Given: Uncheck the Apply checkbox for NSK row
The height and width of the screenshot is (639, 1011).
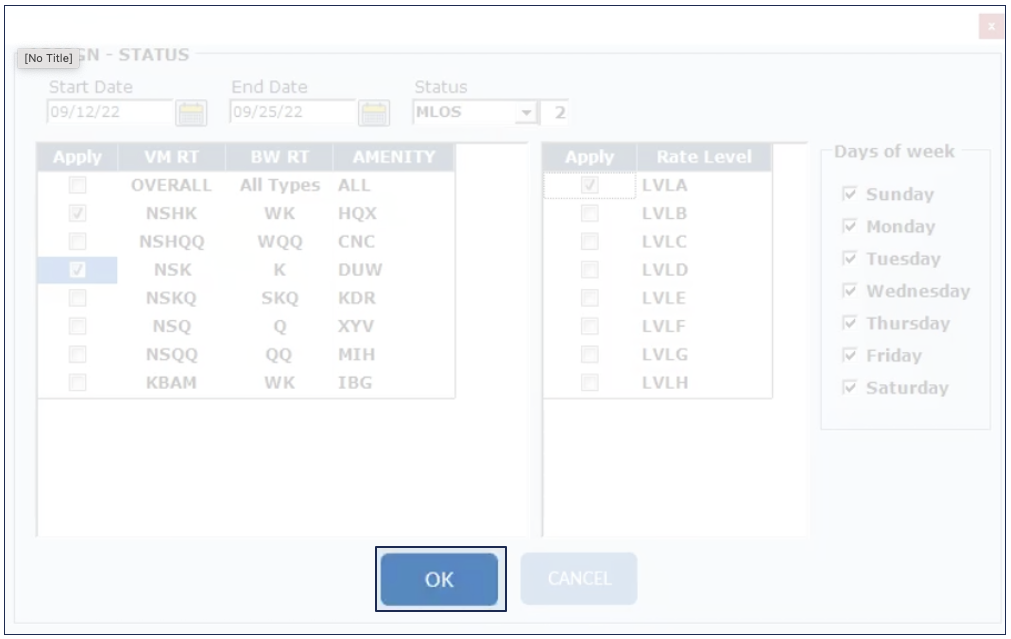Looking at the screenshot, I should [x=77, y=270].
